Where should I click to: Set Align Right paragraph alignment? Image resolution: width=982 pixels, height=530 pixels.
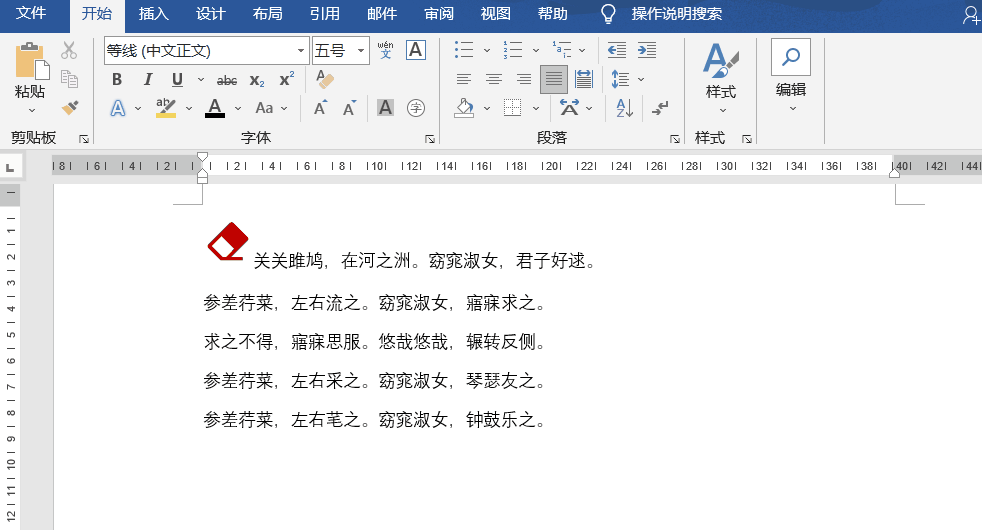524,79
